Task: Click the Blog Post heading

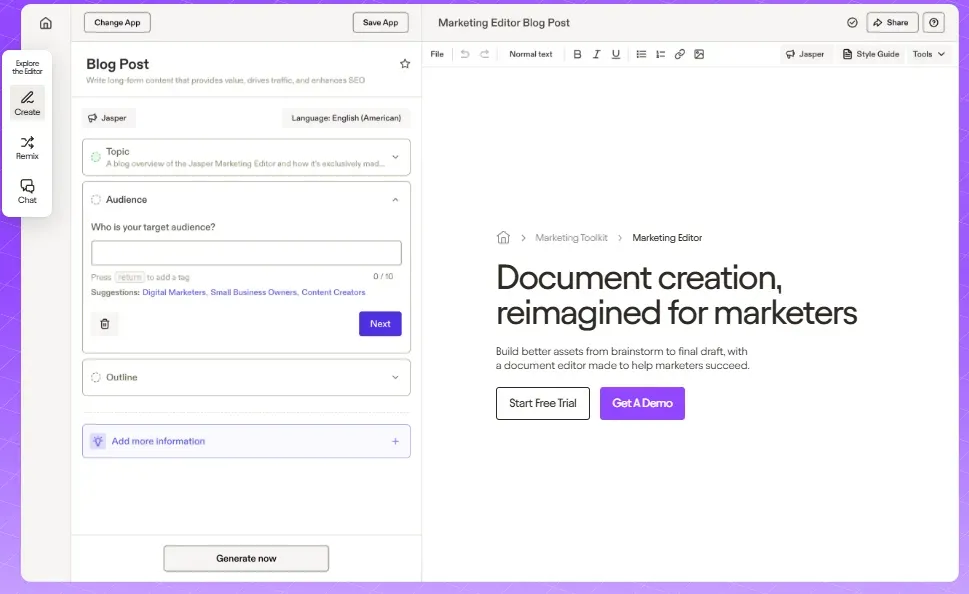Action: [117, 64]
